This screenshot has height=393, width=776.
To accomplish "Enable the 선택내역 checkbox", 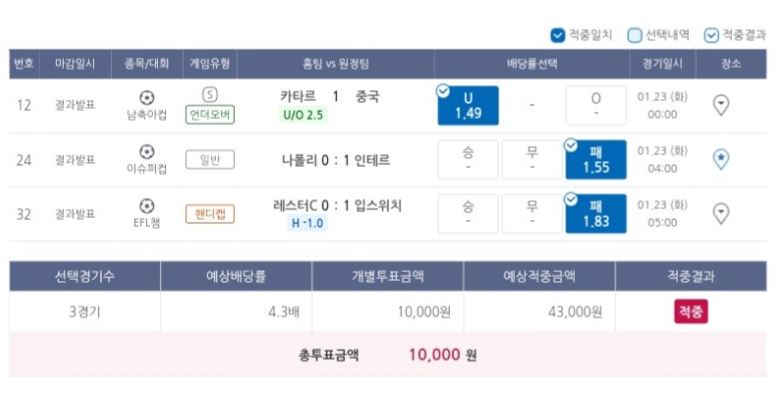I will click(x=634, y=36).
